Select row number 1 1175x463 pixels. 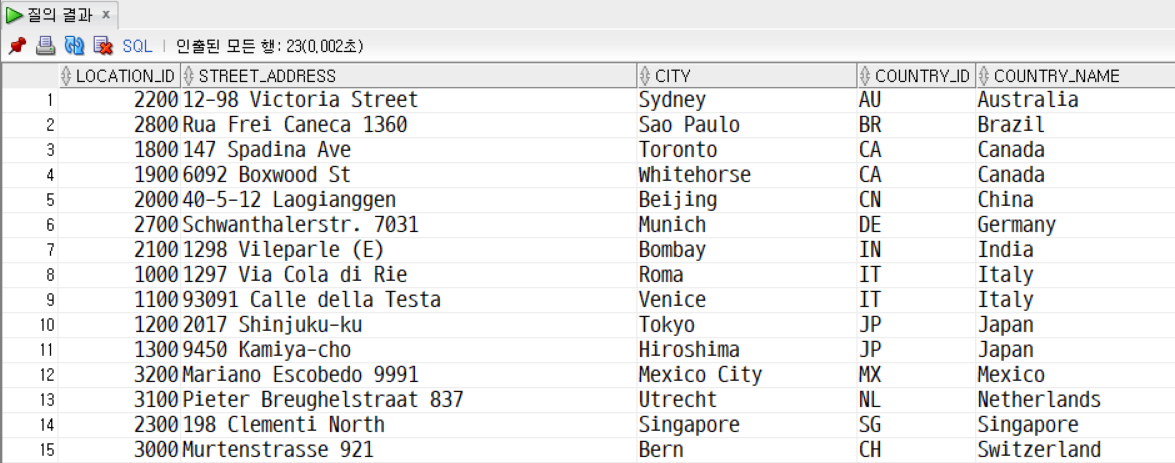(x=29, y=100)
